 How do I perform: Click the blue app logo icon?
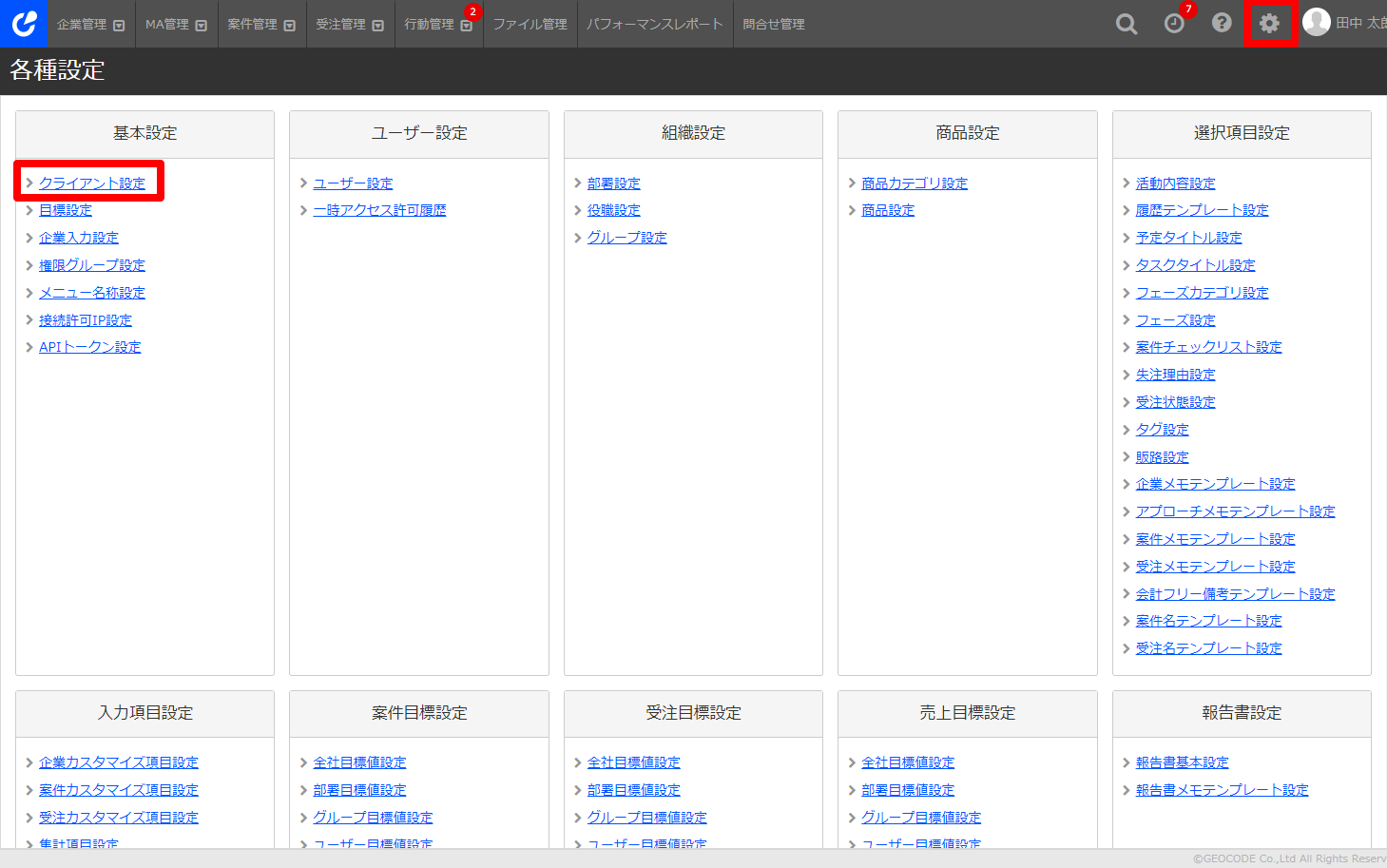[x=24, y=24]
